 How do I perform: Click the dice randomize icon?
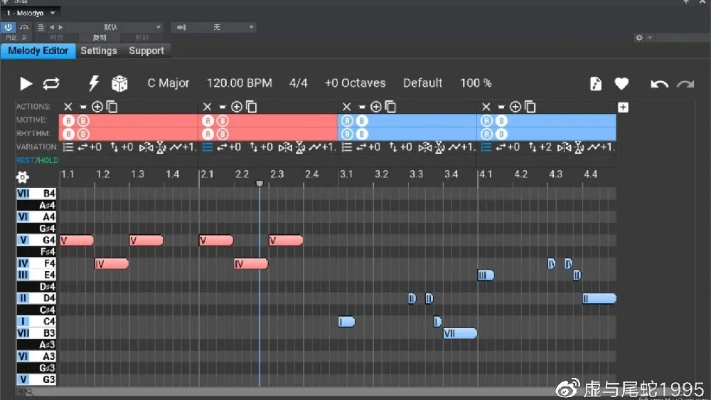119,84
